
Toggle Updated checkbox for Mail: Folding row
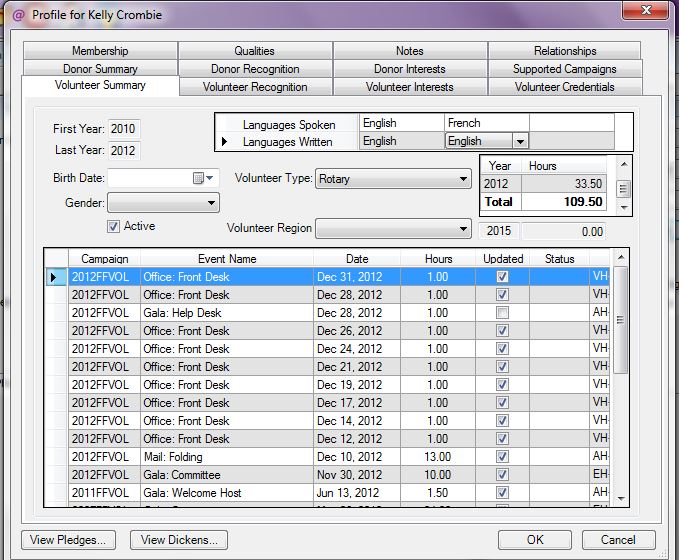[x=502, y=456]
